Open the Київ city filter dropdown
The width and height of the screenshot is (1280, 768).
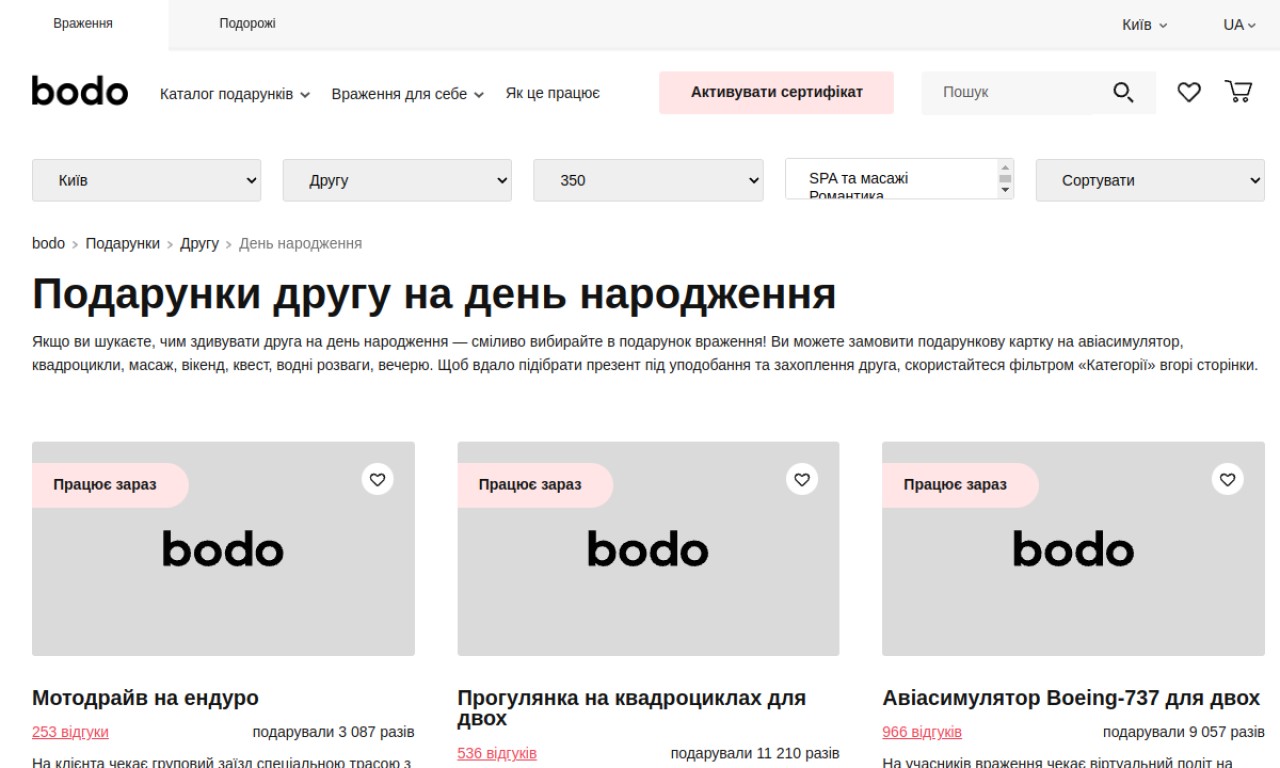coord(147,180)
